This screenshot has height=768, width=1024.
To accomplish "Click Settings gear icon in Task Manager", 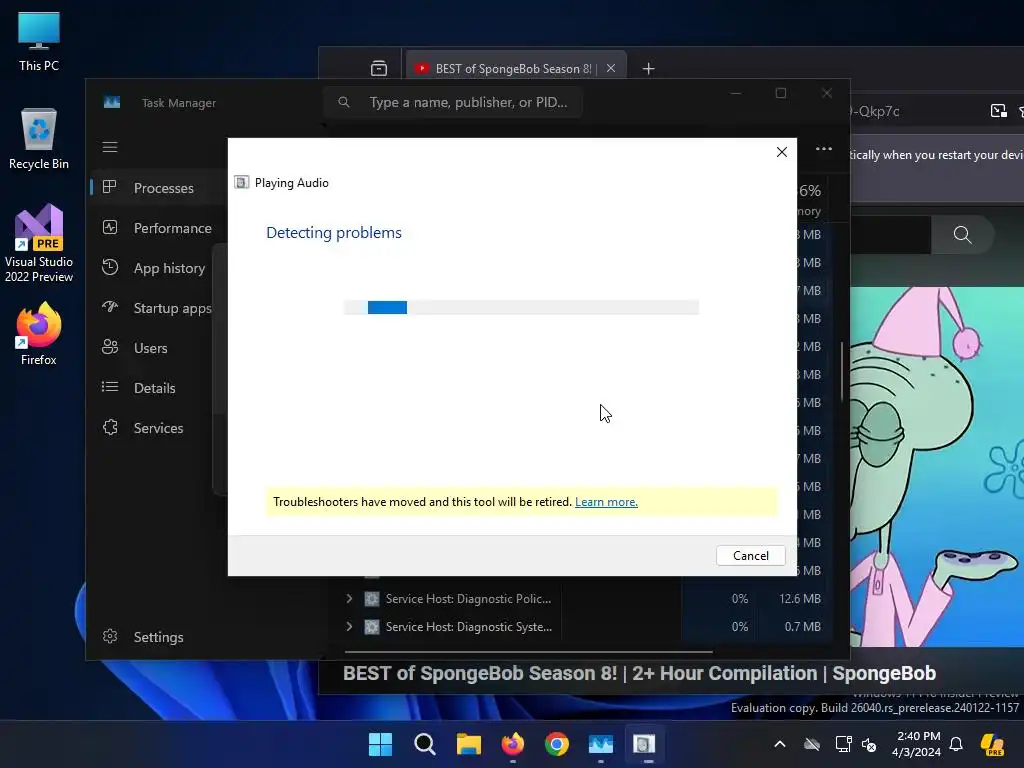I will tap(110, 636).
